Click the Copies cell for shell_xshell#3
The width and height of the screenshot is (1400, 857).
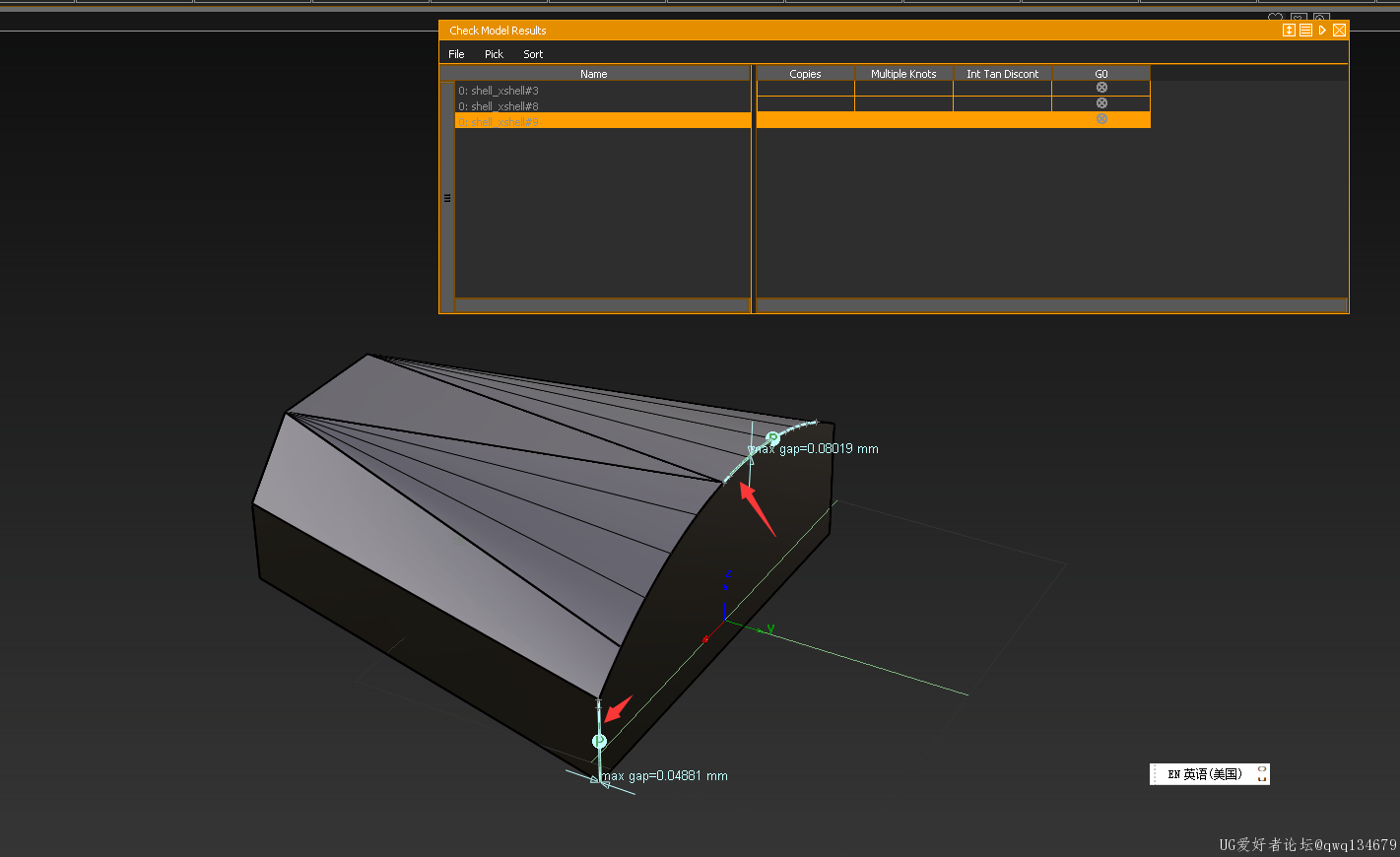pos(805,89)
